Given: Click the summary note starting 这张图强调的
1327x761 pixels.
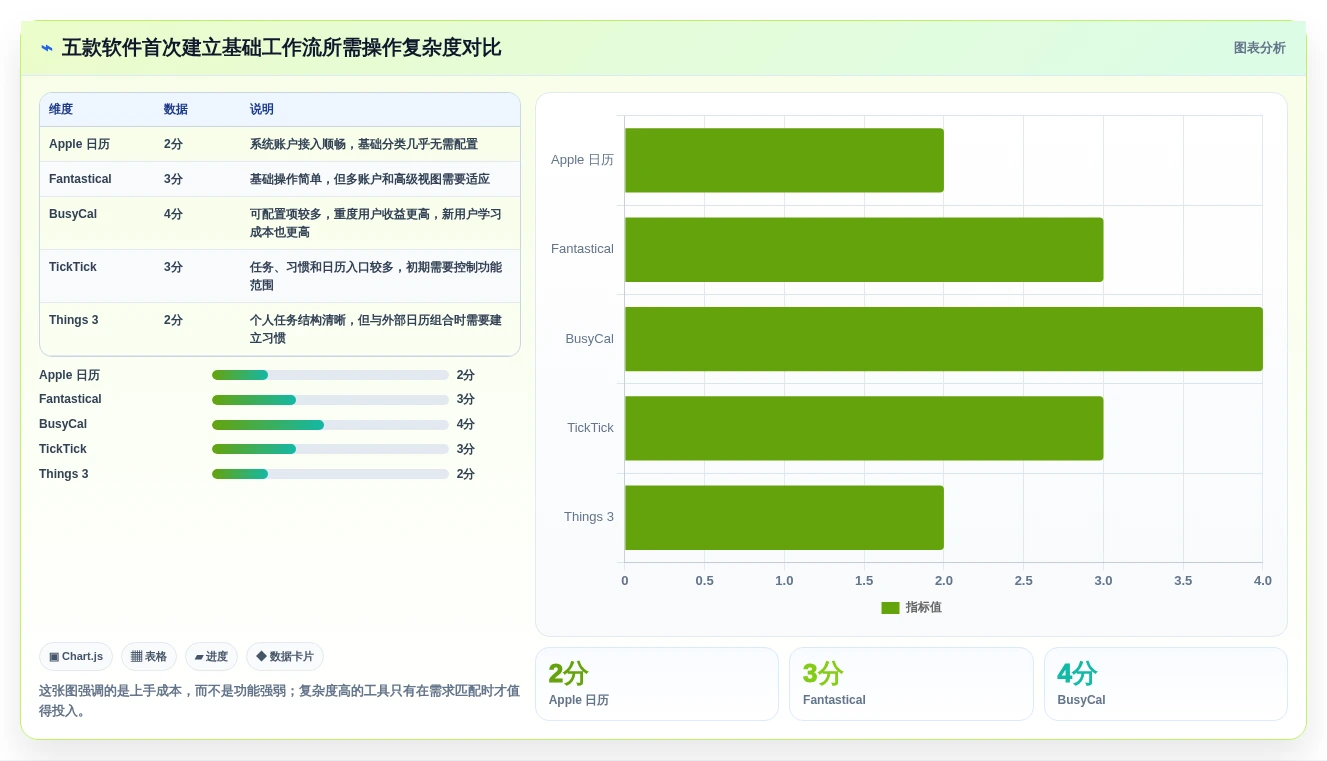Looking at the screenshot, I should pyautogui.click(x=280, y=700).
